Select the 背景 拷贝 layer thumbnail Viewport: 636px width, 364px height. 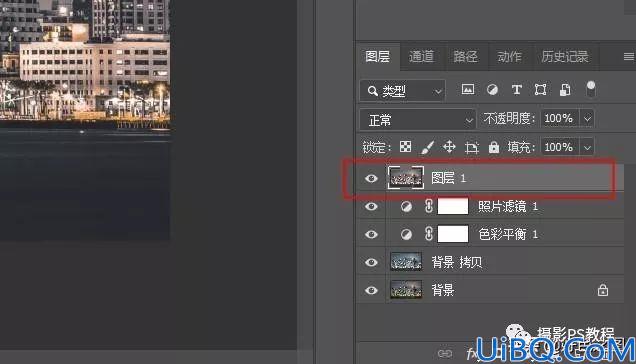coord(406,262)
